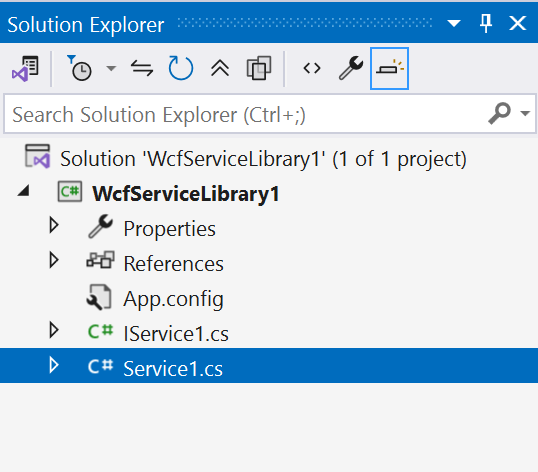538x472 pixels.
Task: Close the Solution Explorer panel
Action: point(518,23)
